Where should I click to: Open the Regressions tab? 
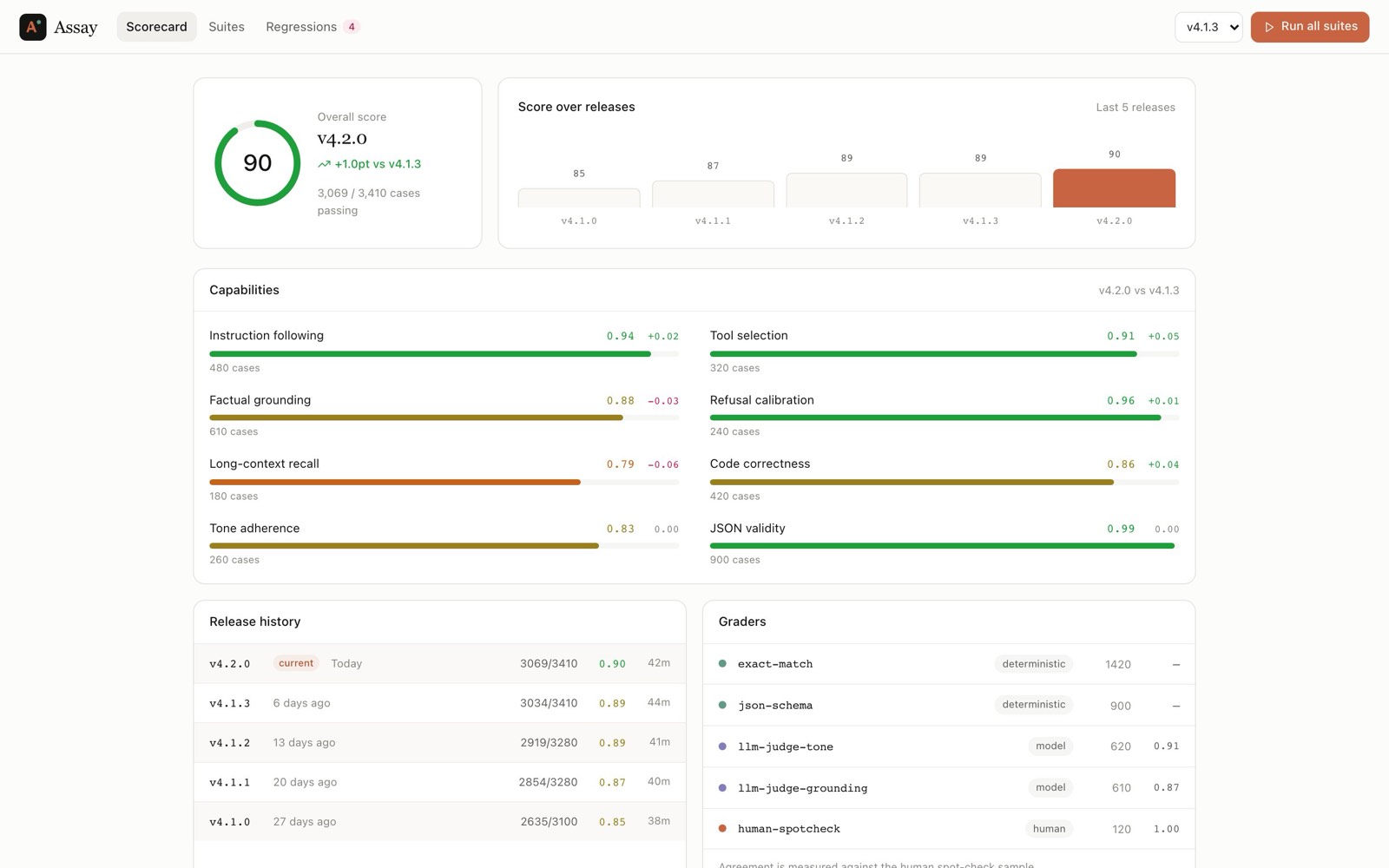(x=313, y=27)
